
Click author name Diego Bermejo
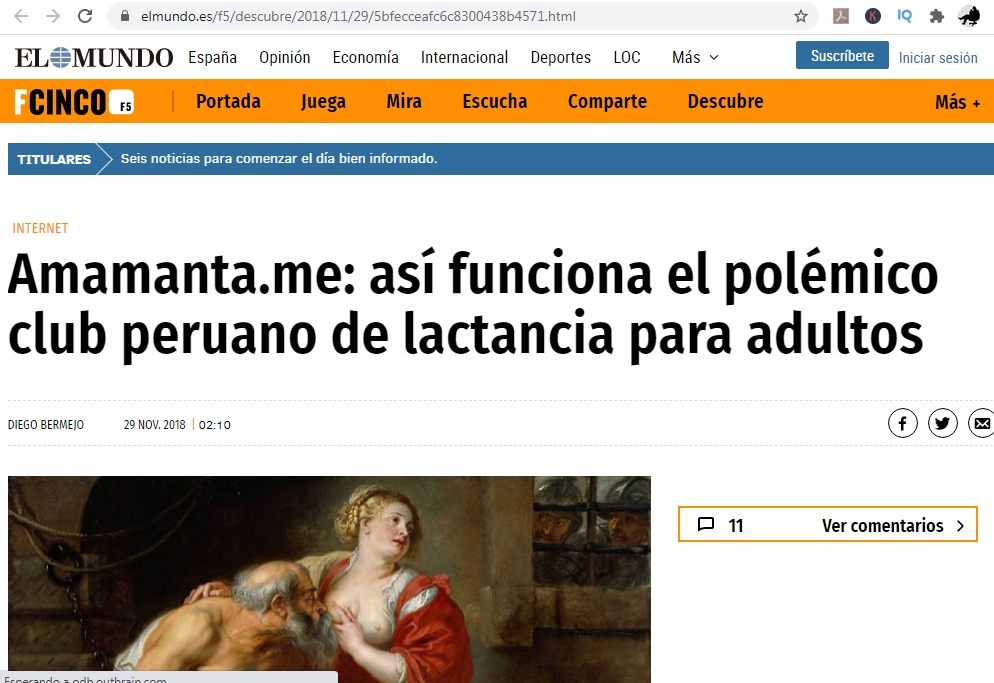point(46,425)
